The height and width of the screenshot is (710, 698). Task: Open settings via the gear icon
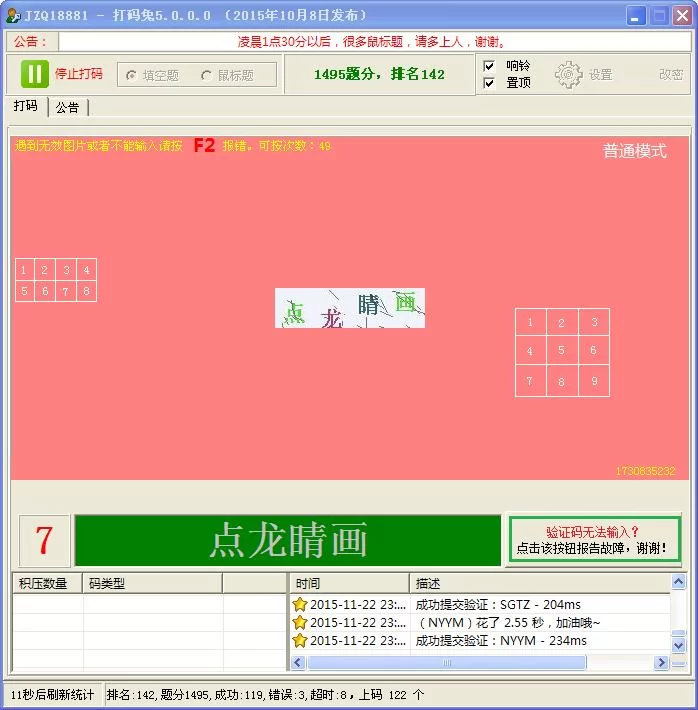coord(568,75)
